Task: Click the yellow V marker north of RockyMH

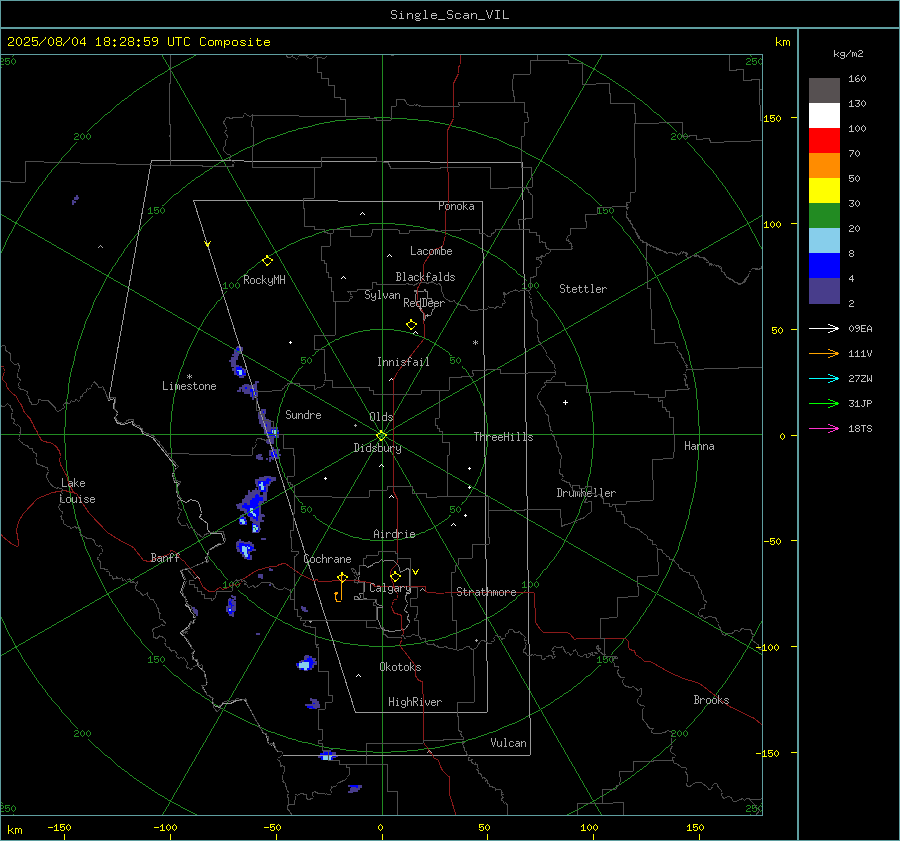Action: coord(208,244)
